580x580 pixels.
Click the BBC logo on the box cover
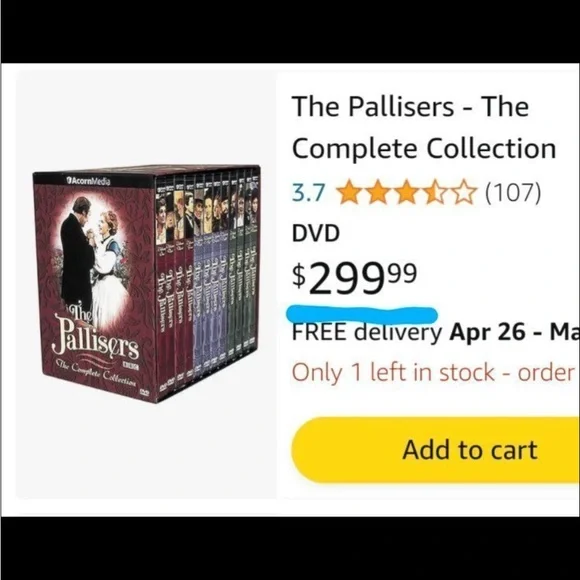pyautogui.click(x=131, y=367)
